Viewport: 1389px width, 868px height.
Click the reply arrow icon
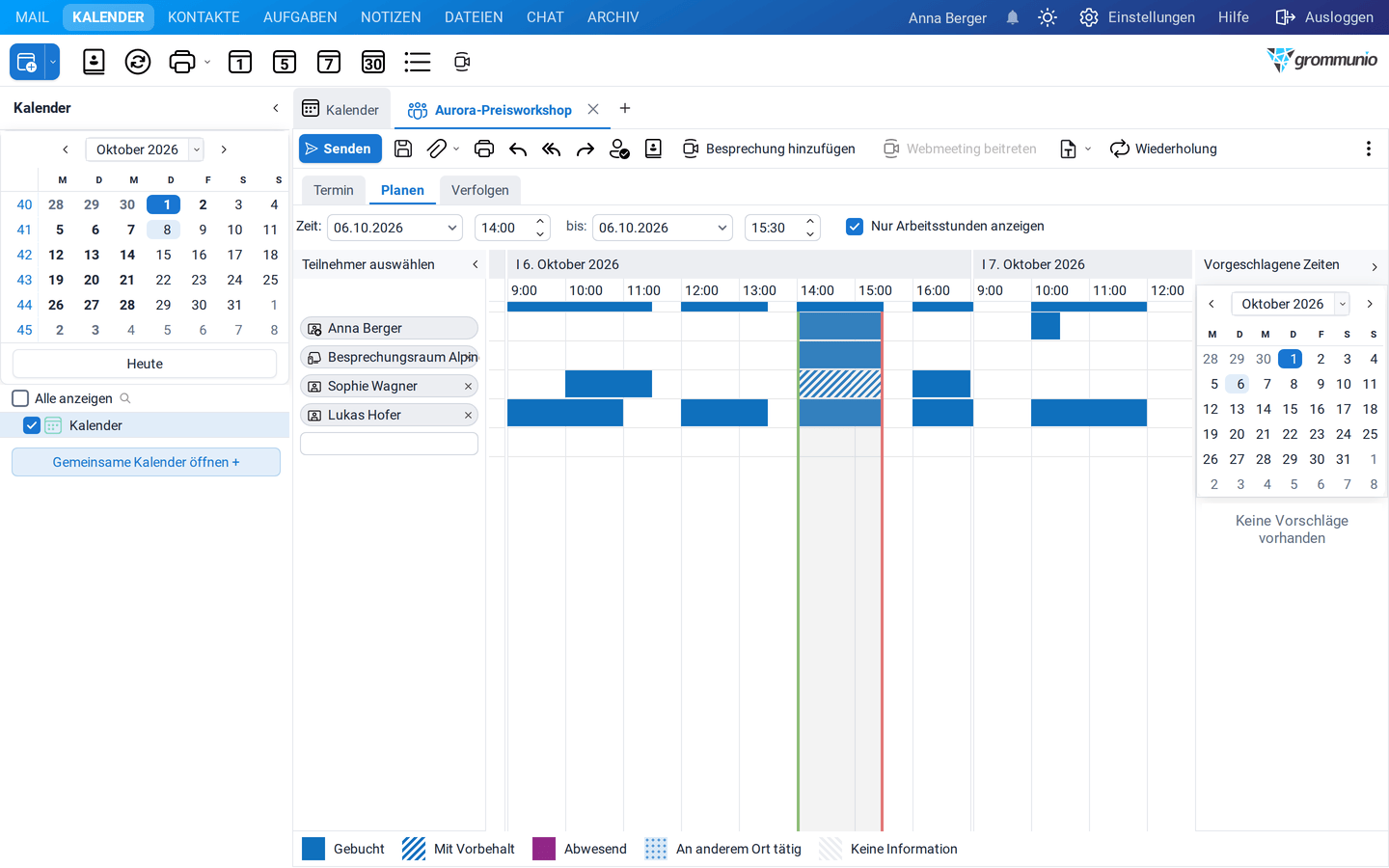(x=518, y=149)
